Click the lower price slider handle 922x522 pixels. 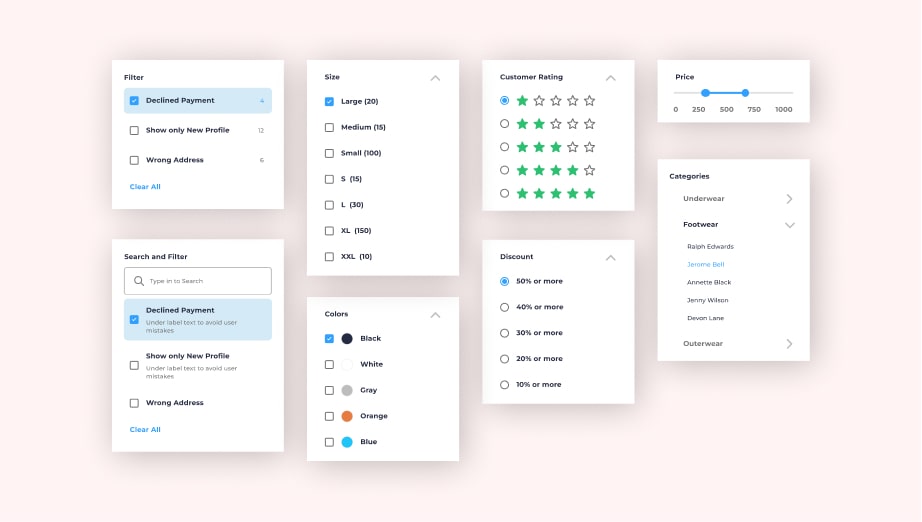[x=705, y=93]
